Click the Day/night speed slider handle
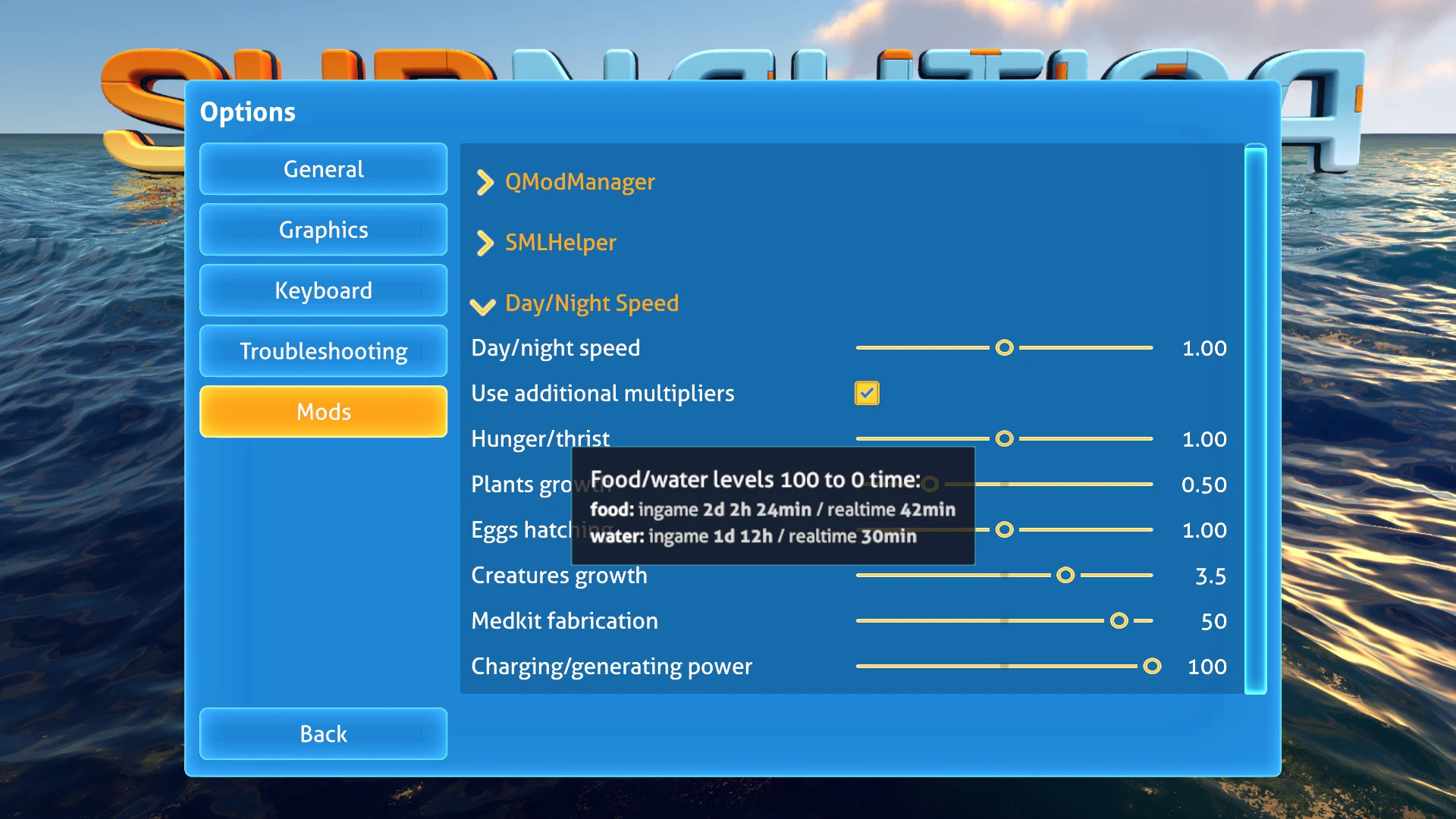Image resolution: width=1456 pixels, height=819 pixels. click(x=1004, y=347)
